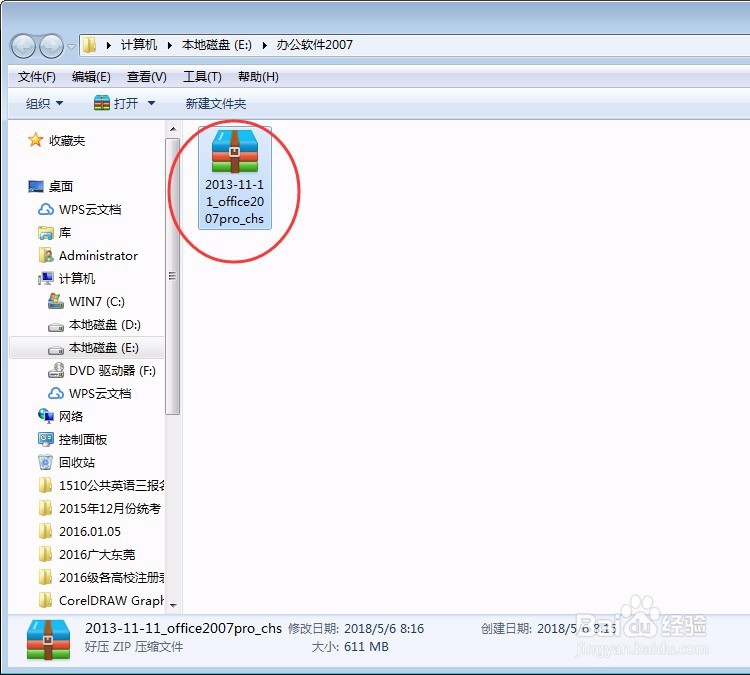The width and height of the screenshot is (750, 675).
Task: Click folder icon for 2015年12月份统考
Action: click(x=45, y=508)
